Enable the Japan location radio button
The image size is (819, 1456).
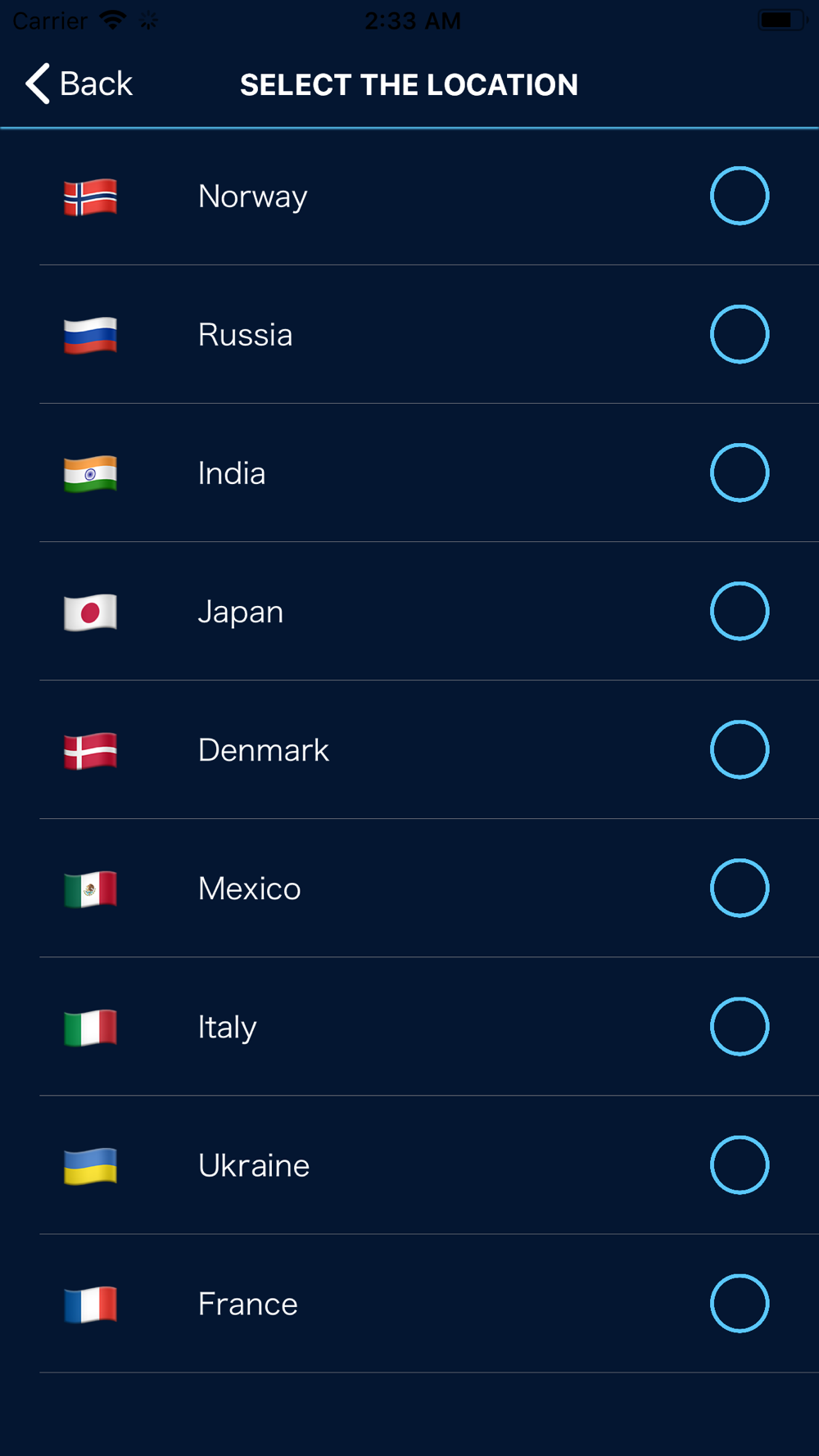click(739, 611)
